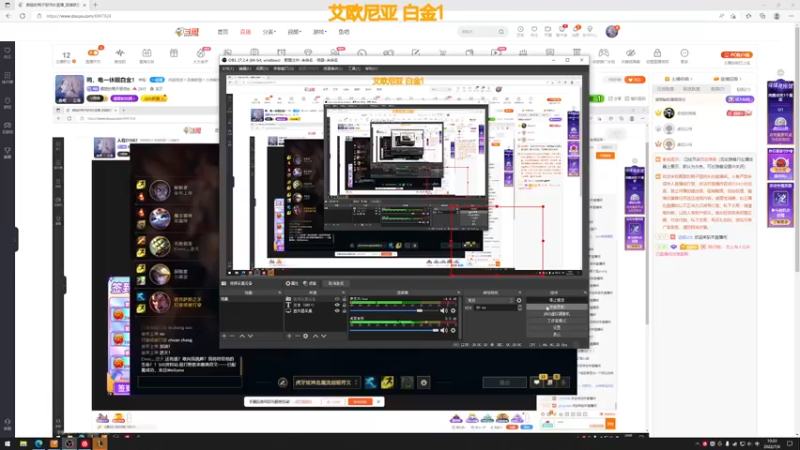Select the display capture source row

point(315,311)
